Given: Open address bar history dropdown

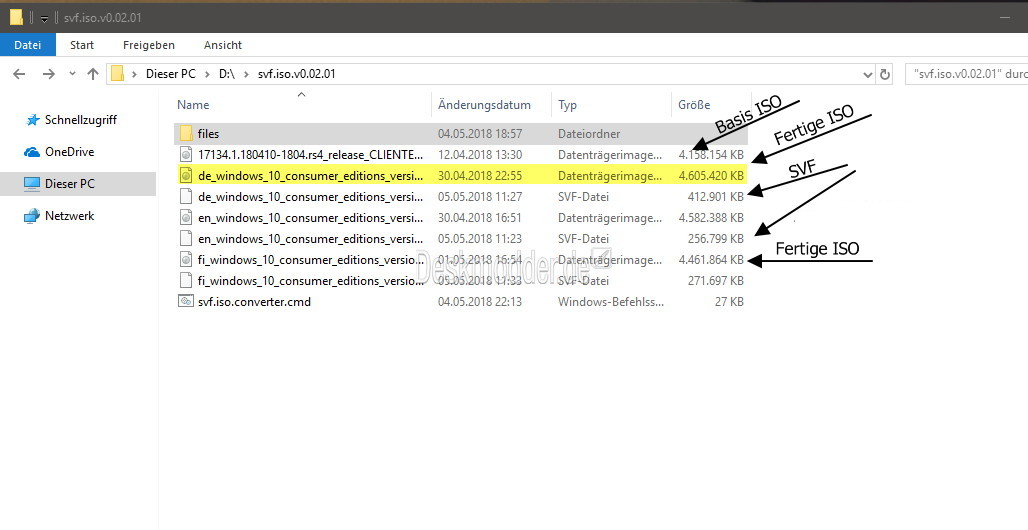Looking at the screenshot, I should pyautogui.click(x=868, y=75).
